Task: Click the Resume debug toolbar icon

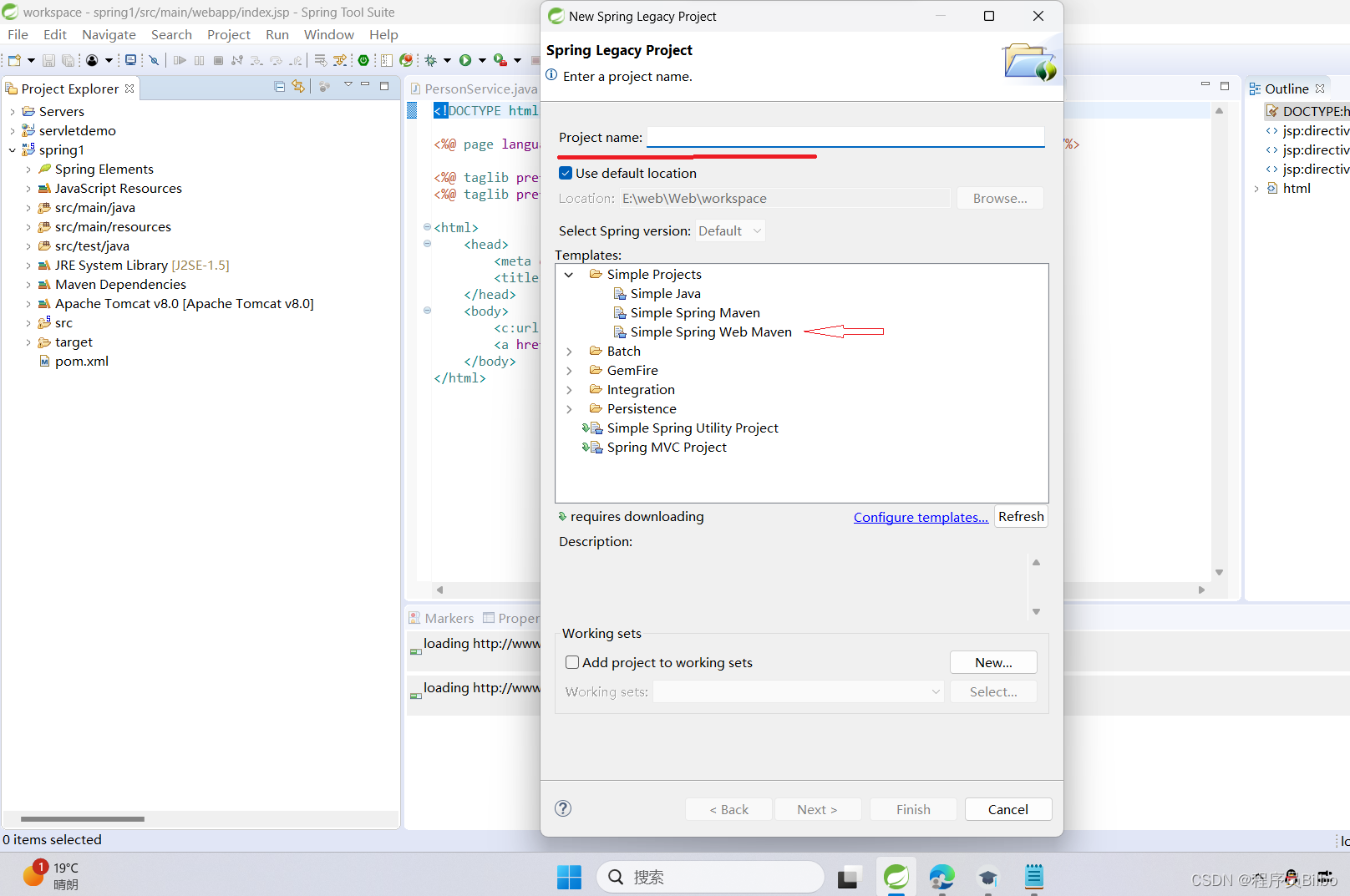Action: tap(180, 60)
